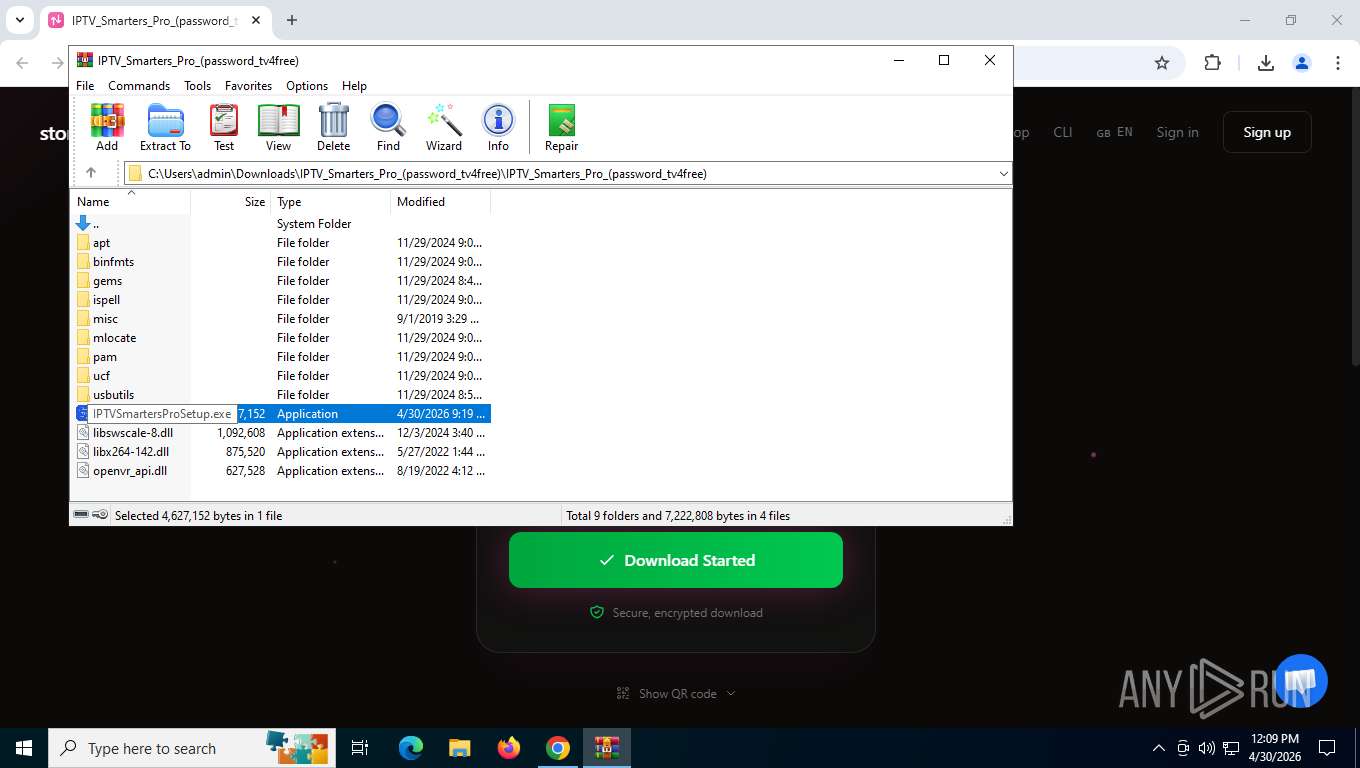The image size is (1360, 768).
Task: Click the 1,092,608 size value
Action: (x=241, y=433)
